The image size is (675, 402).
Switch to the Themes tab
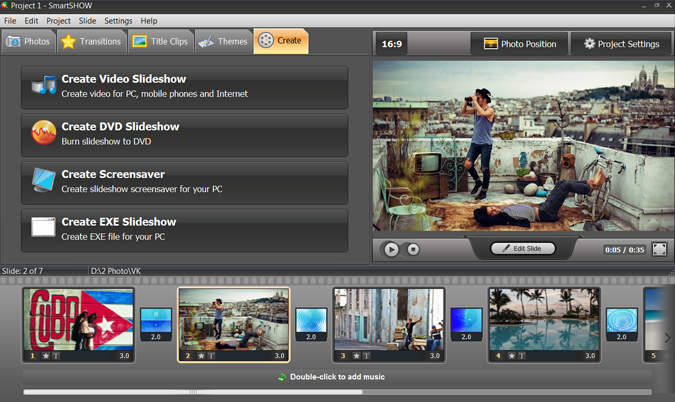tap(223, 41)
